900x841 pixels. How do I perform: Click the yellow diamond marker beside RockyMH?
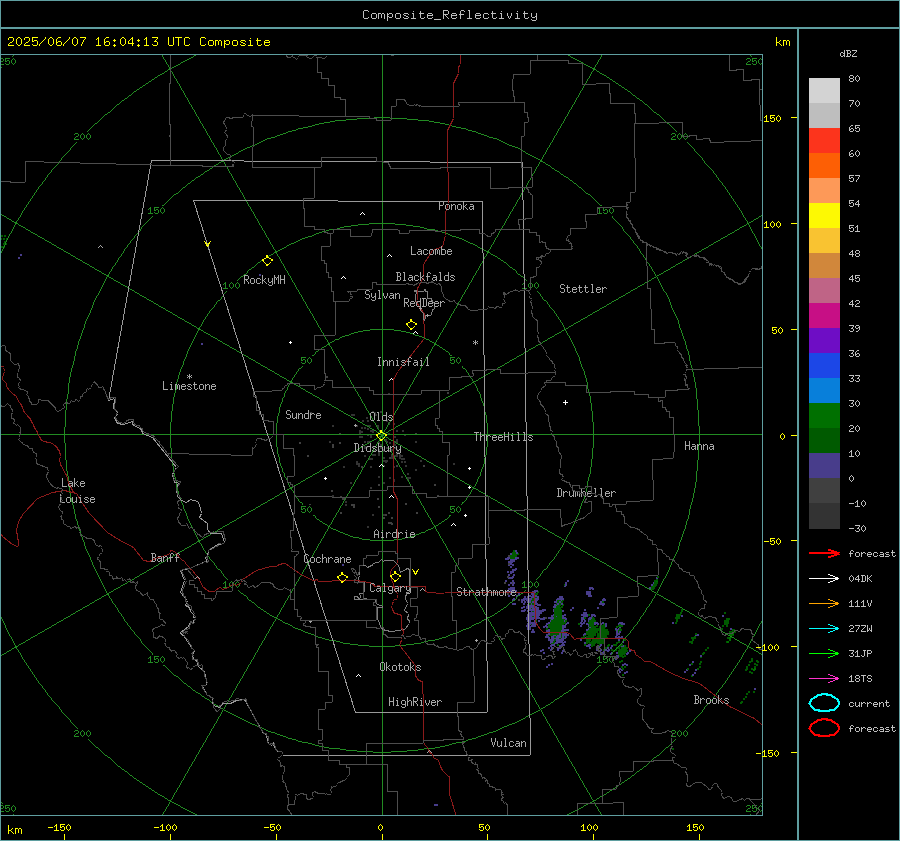(267, 261)
